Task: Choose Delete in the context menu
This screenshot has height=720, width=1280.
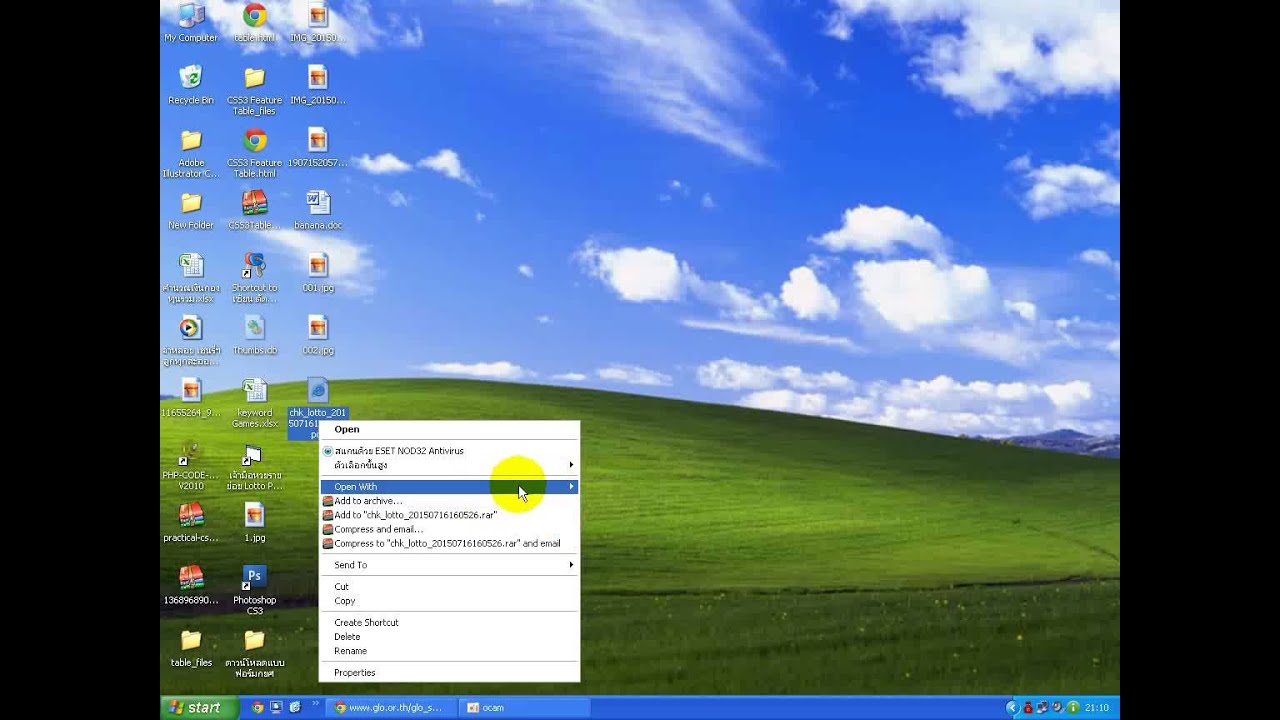Action: click(x=449, y=636)
